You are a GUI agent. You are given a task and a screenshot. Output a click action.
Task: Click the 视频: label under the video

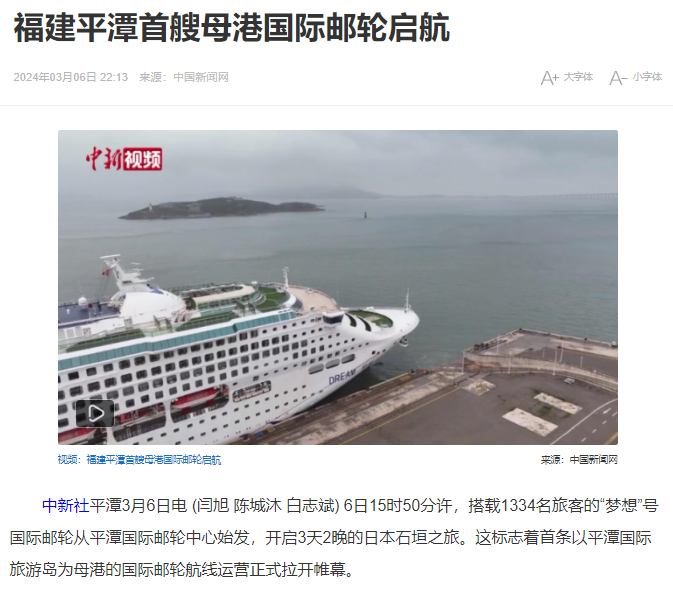point(70,460)
